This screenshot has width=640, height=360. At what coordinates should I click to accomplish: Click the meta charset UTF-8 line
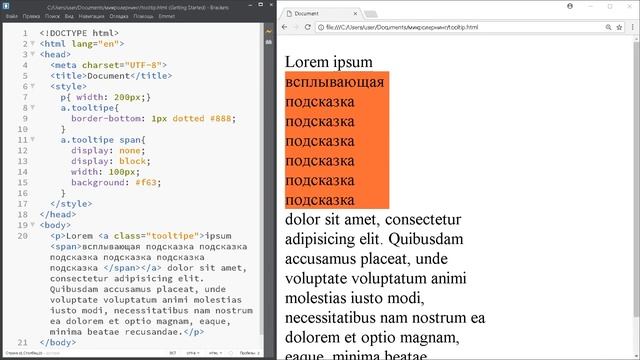[x=108, y=65]
